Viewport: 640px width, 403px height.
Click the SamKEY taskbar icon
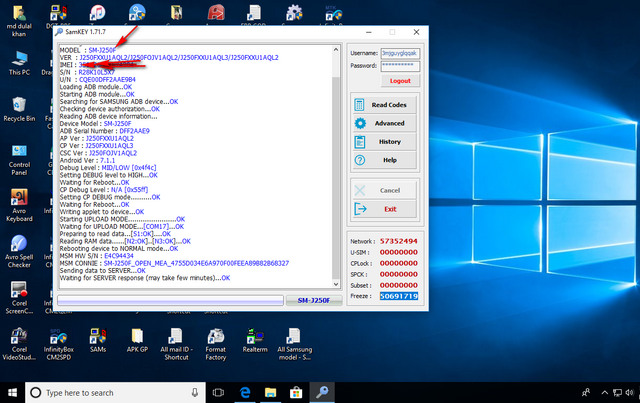[322, 393]
